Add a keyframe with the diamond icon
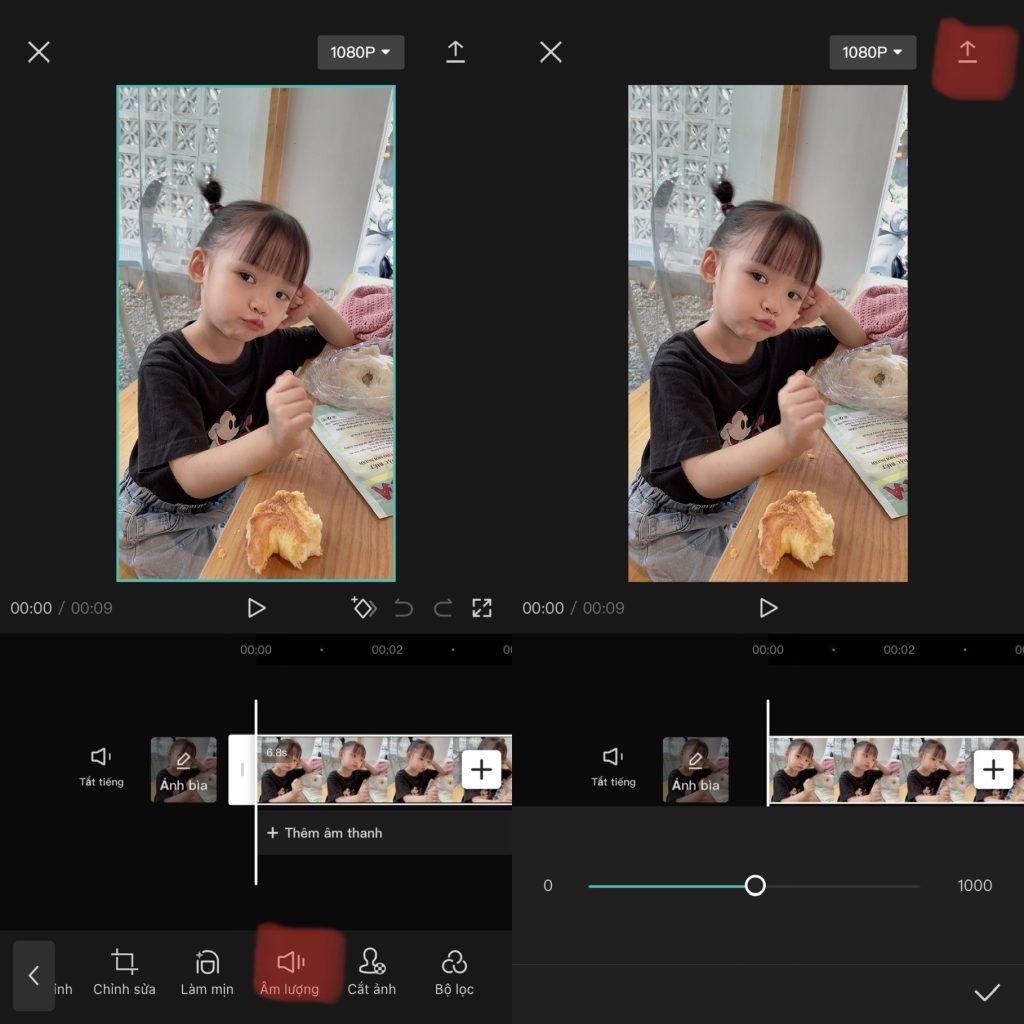1024x1024 pixels. point(363,608)
